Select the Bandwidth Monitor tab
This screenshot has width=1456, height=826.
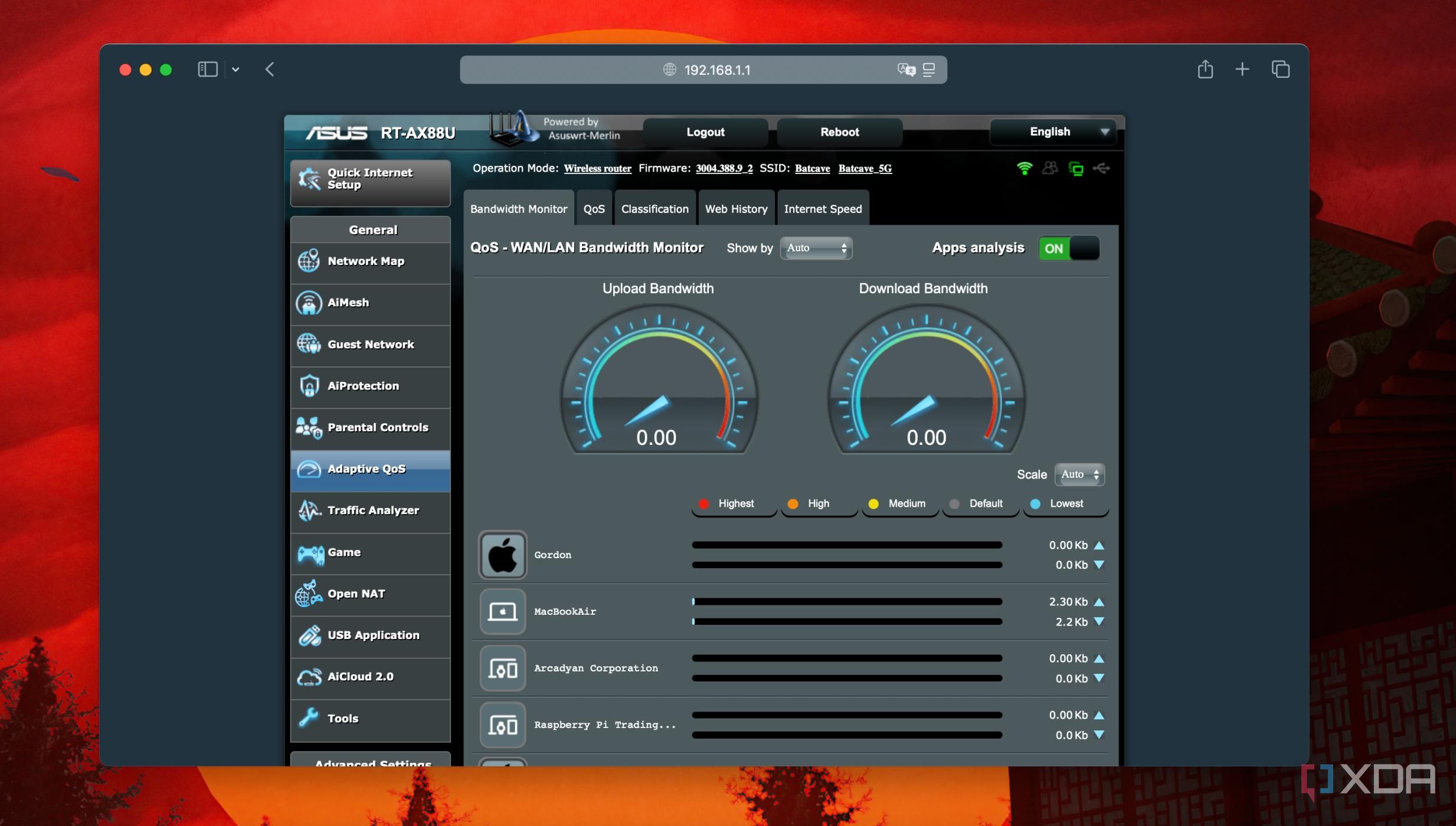pyautogui.click(x=518, y=209)
